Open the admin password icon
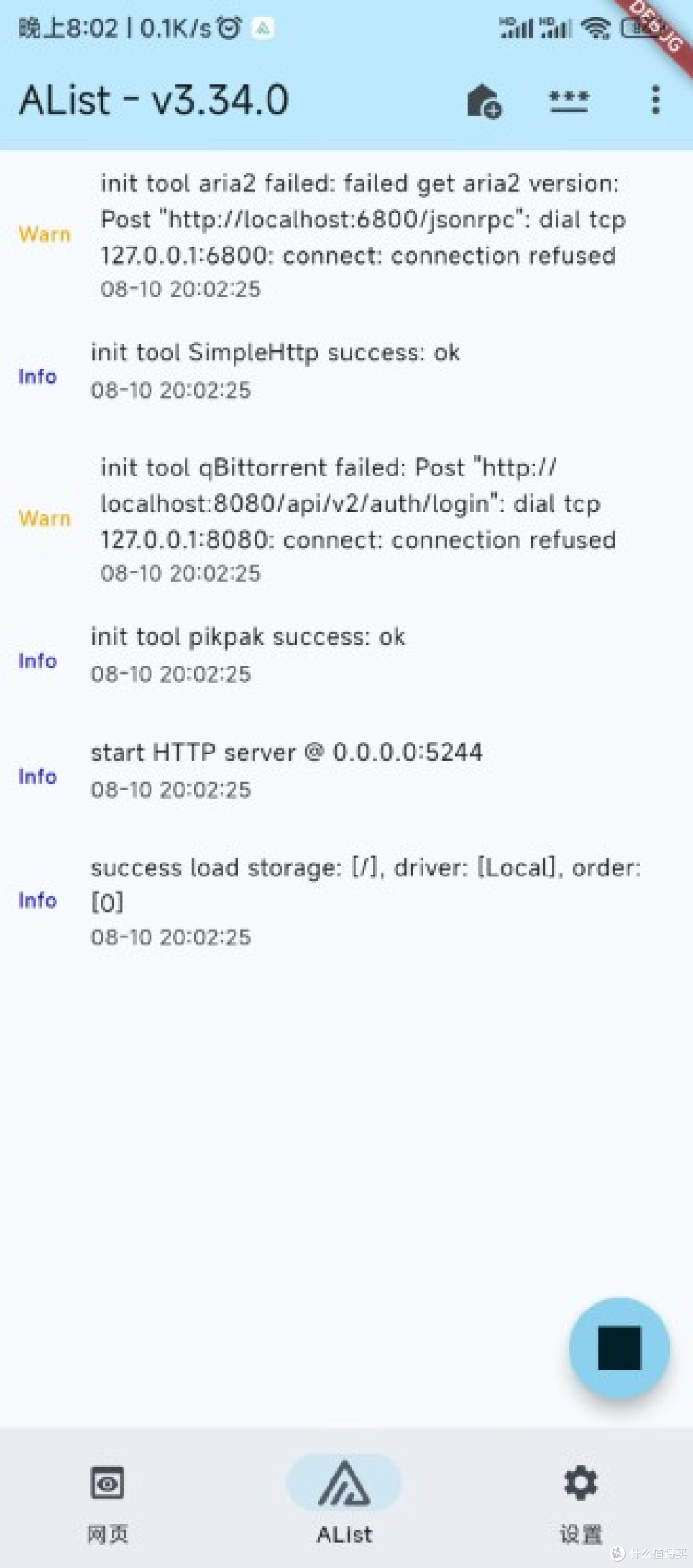693x1568 pixels. tap(569, 101)
